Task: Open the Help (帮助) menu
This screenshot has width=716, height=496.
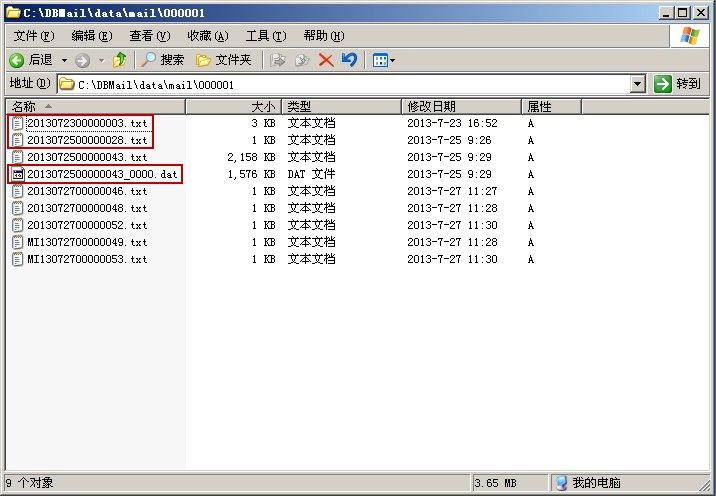Action: pos(324,36)
